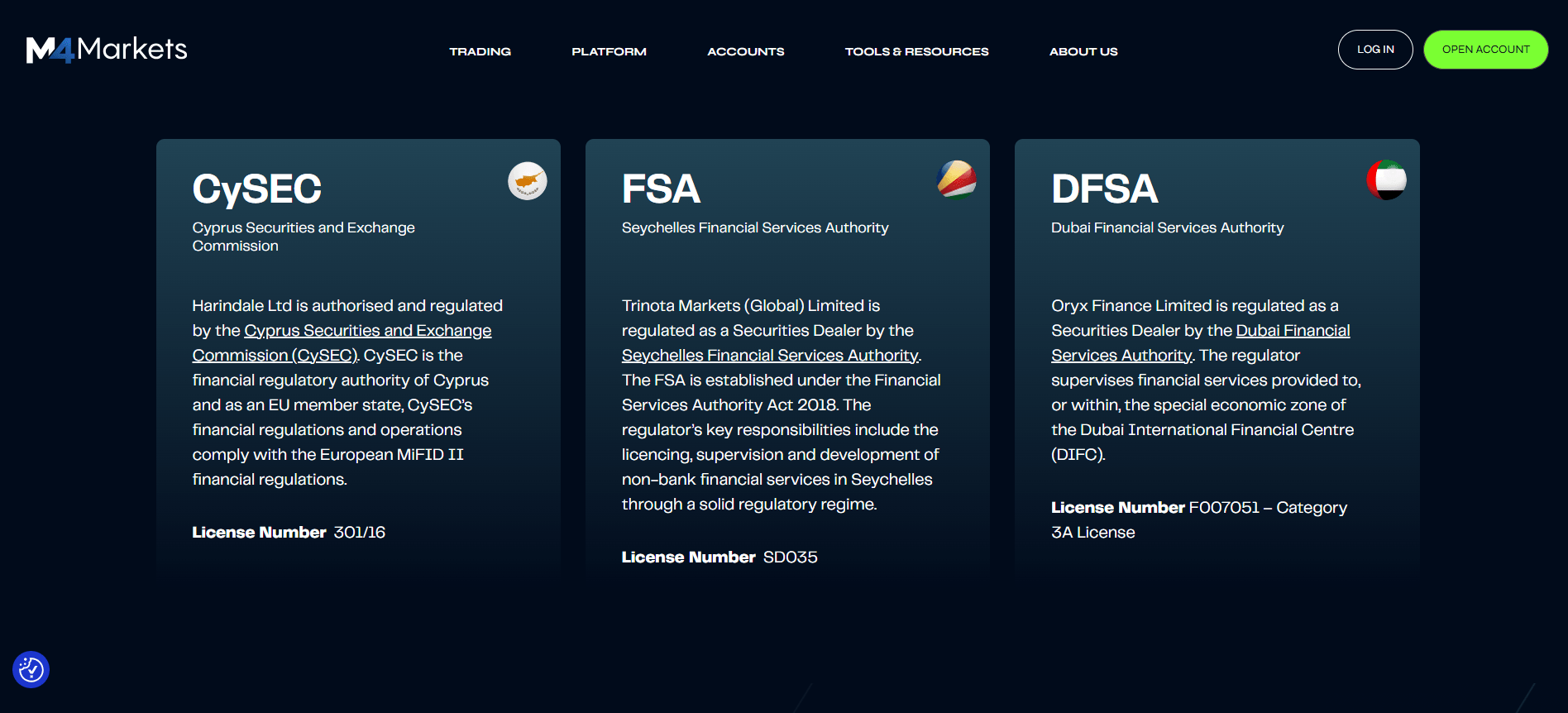This screenshot has width=1568, height=713.
Task: Click the 'Oryx Finance Limited' text
Action: point(1131,306)
